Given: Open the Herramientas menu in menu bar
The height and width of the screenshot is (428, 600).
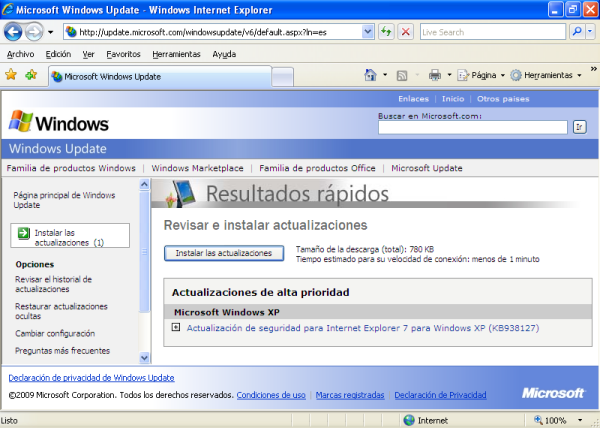Looking at the screenshot, I should tap(176, 54).
